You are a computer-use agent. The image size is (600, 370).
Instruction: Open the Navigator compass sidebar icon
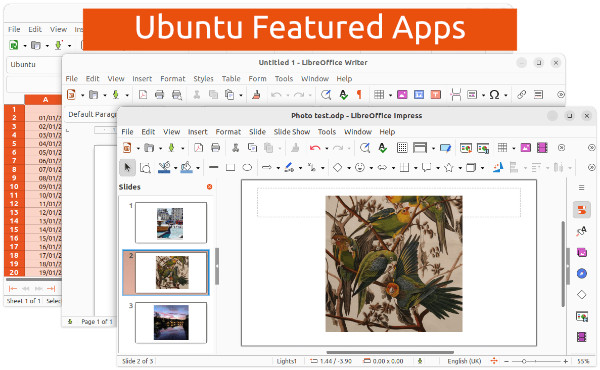tap(582, 273)
